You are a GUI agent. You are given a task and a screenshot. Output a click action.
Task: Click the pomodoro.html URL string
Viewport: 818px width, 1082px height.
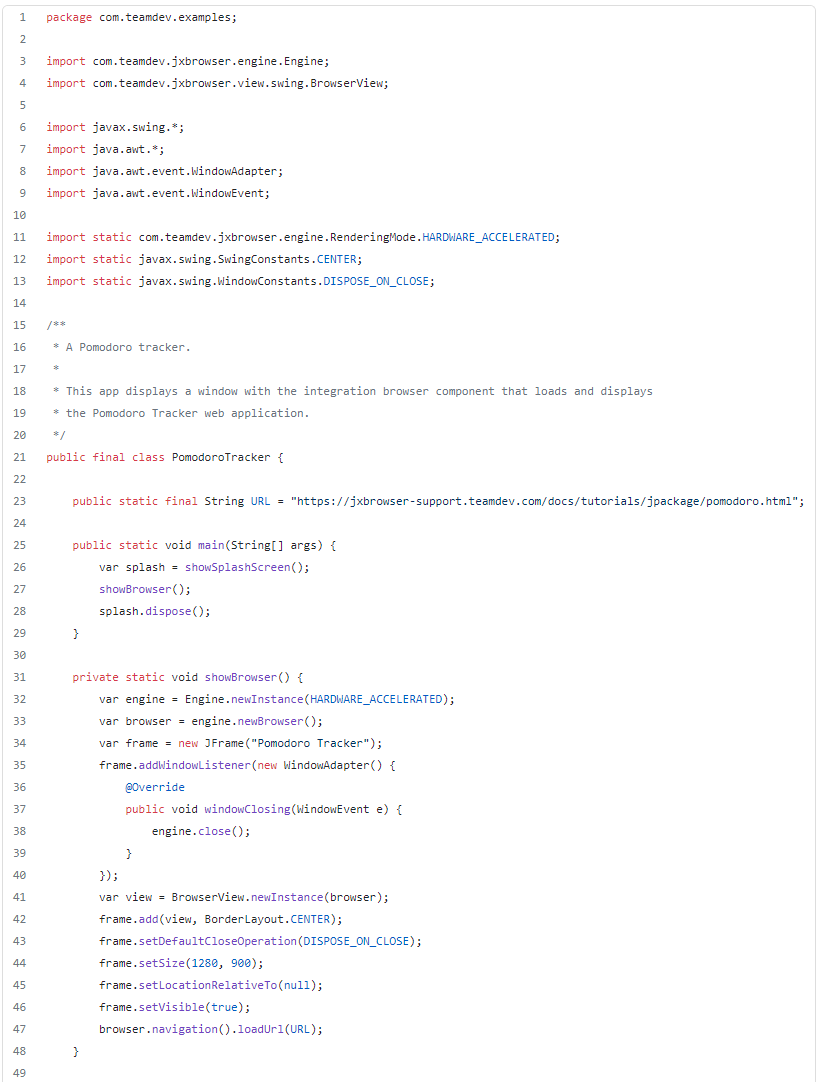(x=545, y=502)
